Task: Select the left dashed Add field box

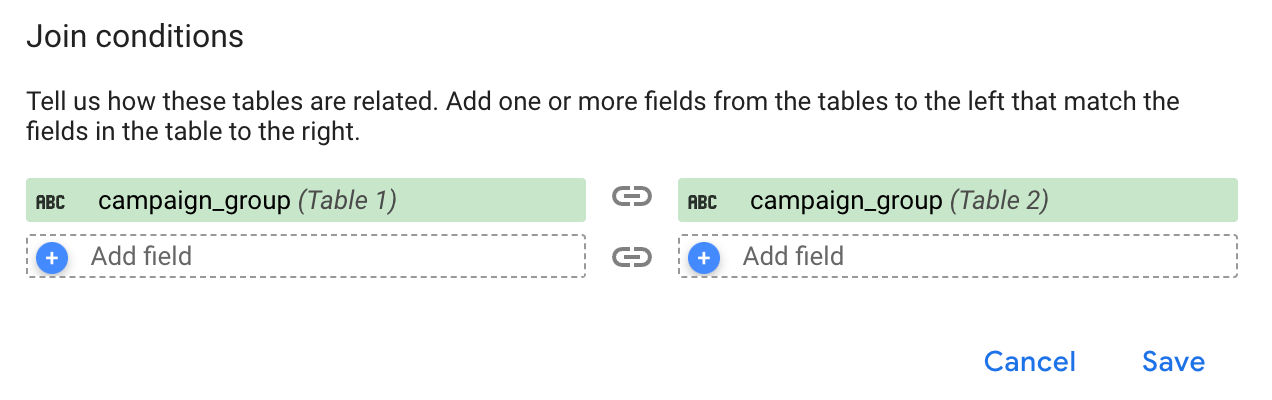Action: coord(306,256)
